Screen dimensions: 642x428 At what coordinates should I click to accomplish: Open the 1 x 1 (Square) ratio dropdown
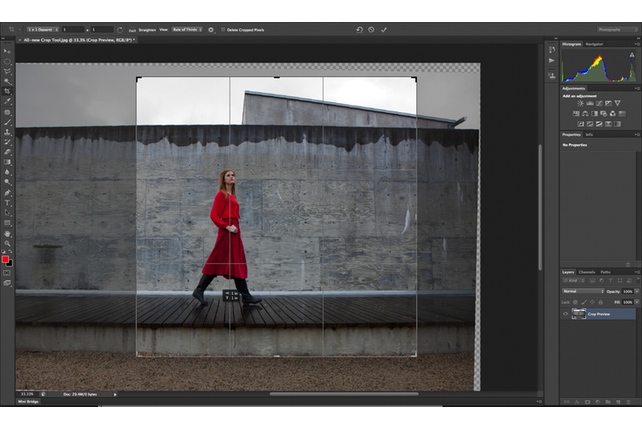pyautogui.click(x=43, y=29)
